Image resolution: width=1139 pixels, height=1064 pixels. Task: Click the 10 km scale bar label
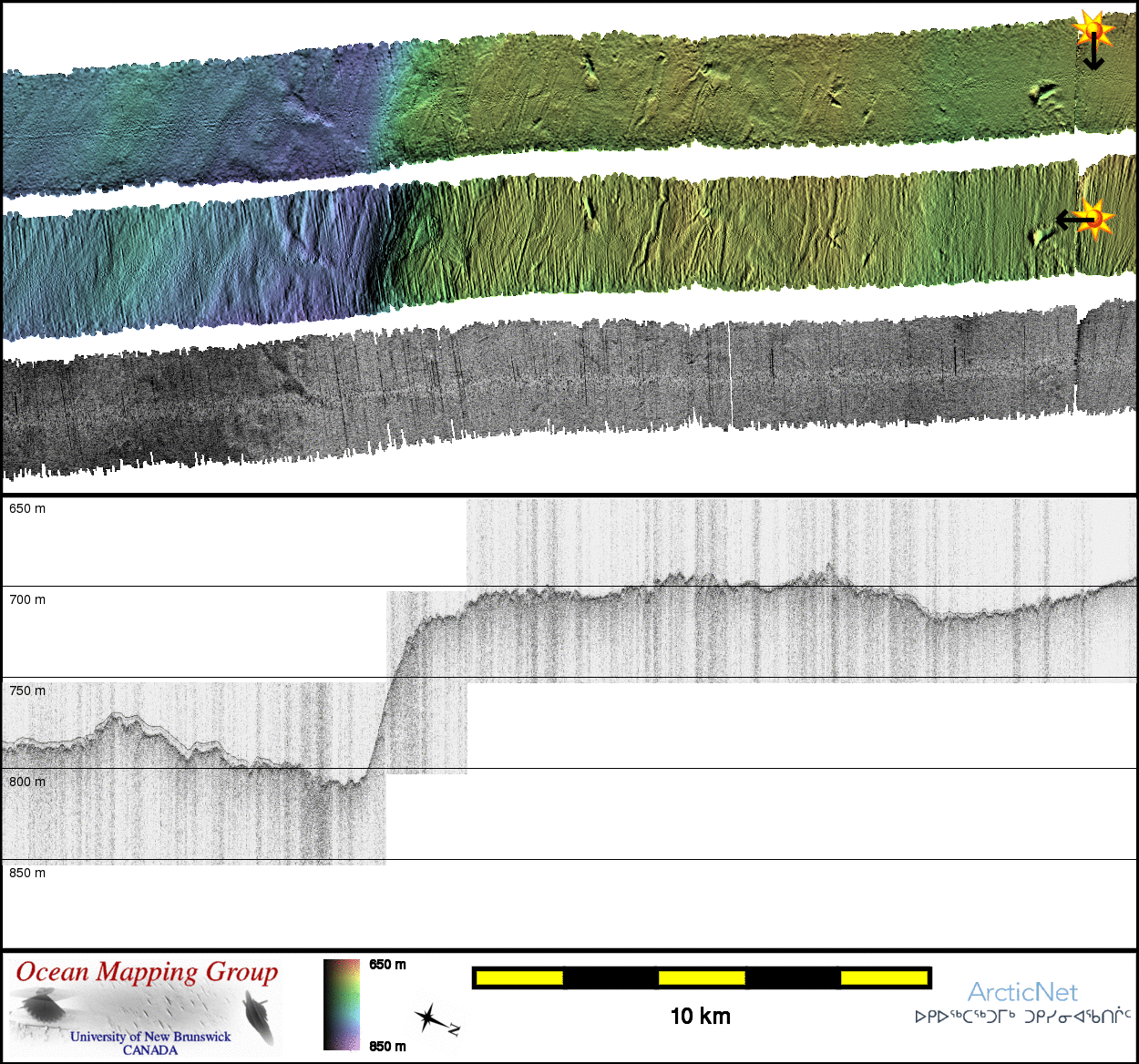[700, 1017]
